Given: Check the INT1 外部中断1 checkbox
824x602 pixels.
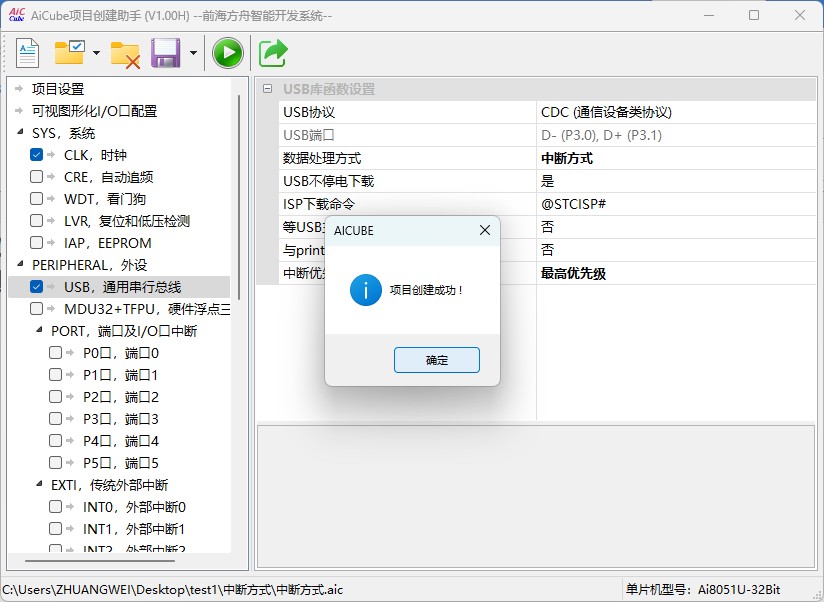Looking at the screenshot, I should (55, 528).
